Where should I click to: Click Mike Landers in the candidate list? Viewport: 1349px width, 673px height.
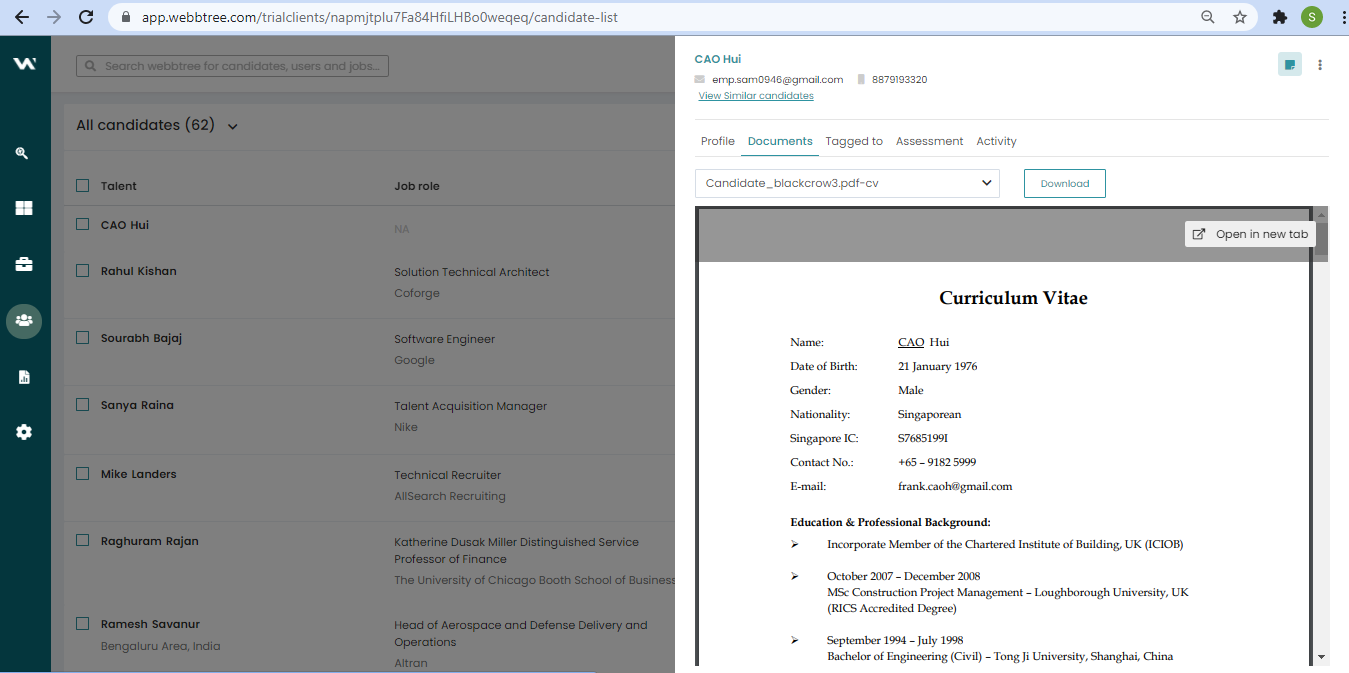(138, 474)
